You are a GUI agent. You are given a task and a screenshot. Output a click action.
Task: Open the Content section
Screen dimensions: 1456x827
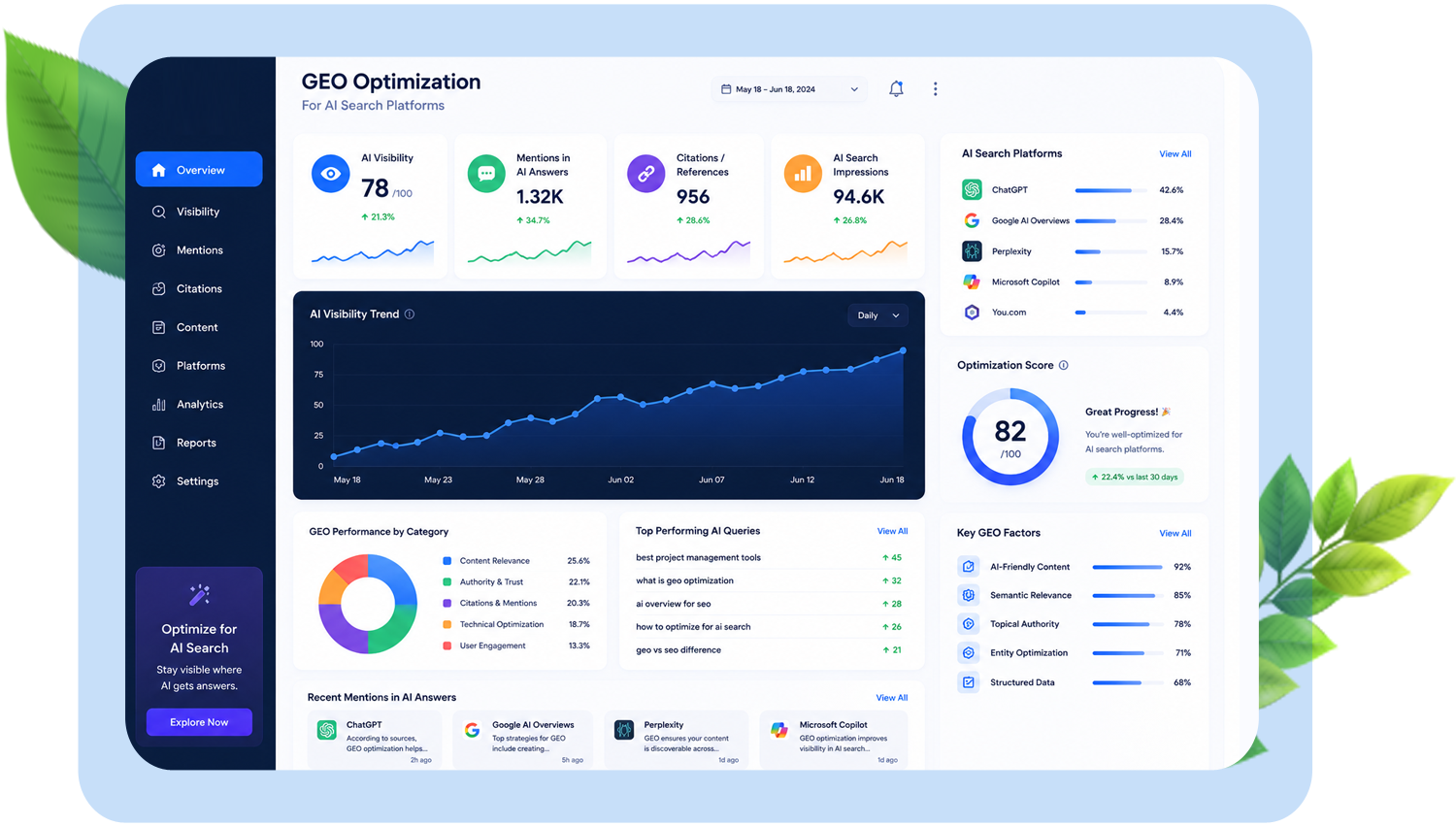[x=197, y=327]
